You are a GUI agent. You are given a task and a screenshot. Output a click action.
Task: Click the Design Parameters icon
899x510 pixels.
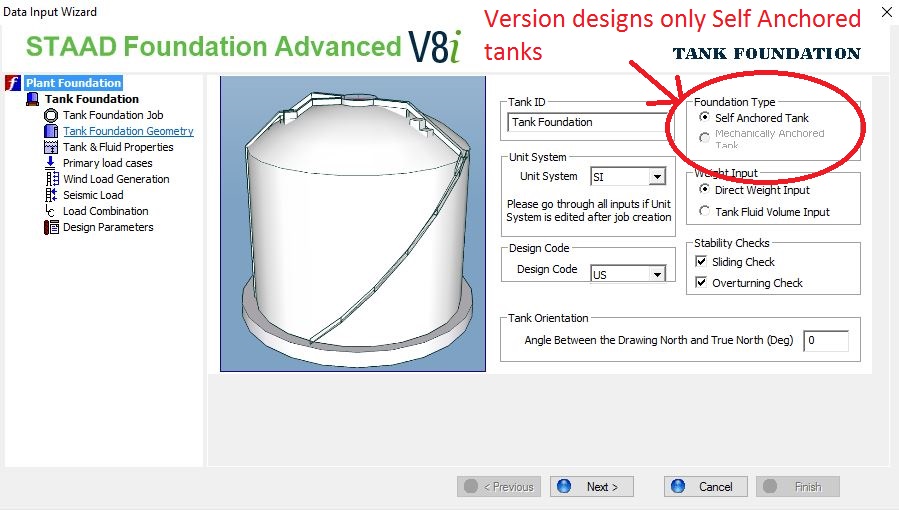[x=51, y=227]
